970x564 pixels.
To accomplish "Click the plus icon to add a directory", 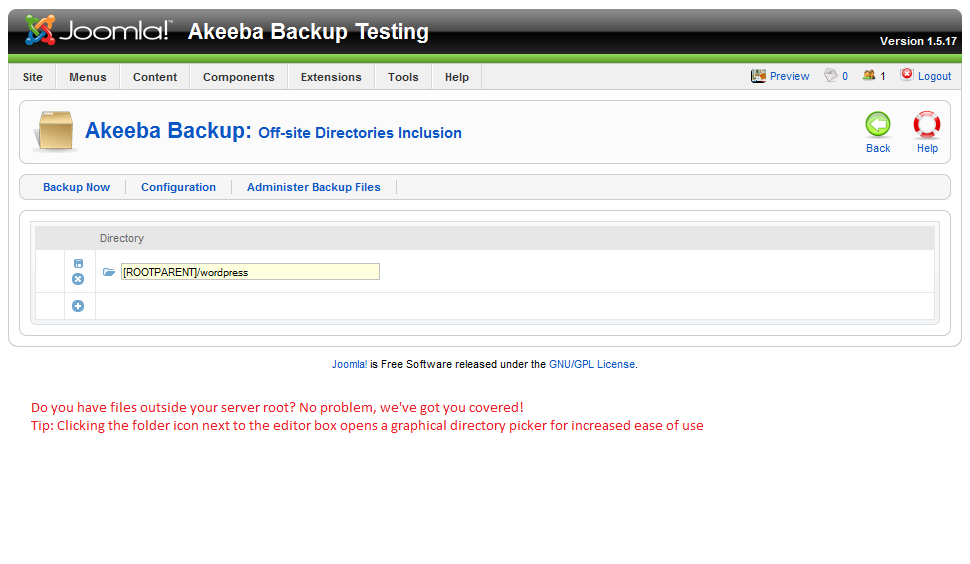I will point(78,306).
